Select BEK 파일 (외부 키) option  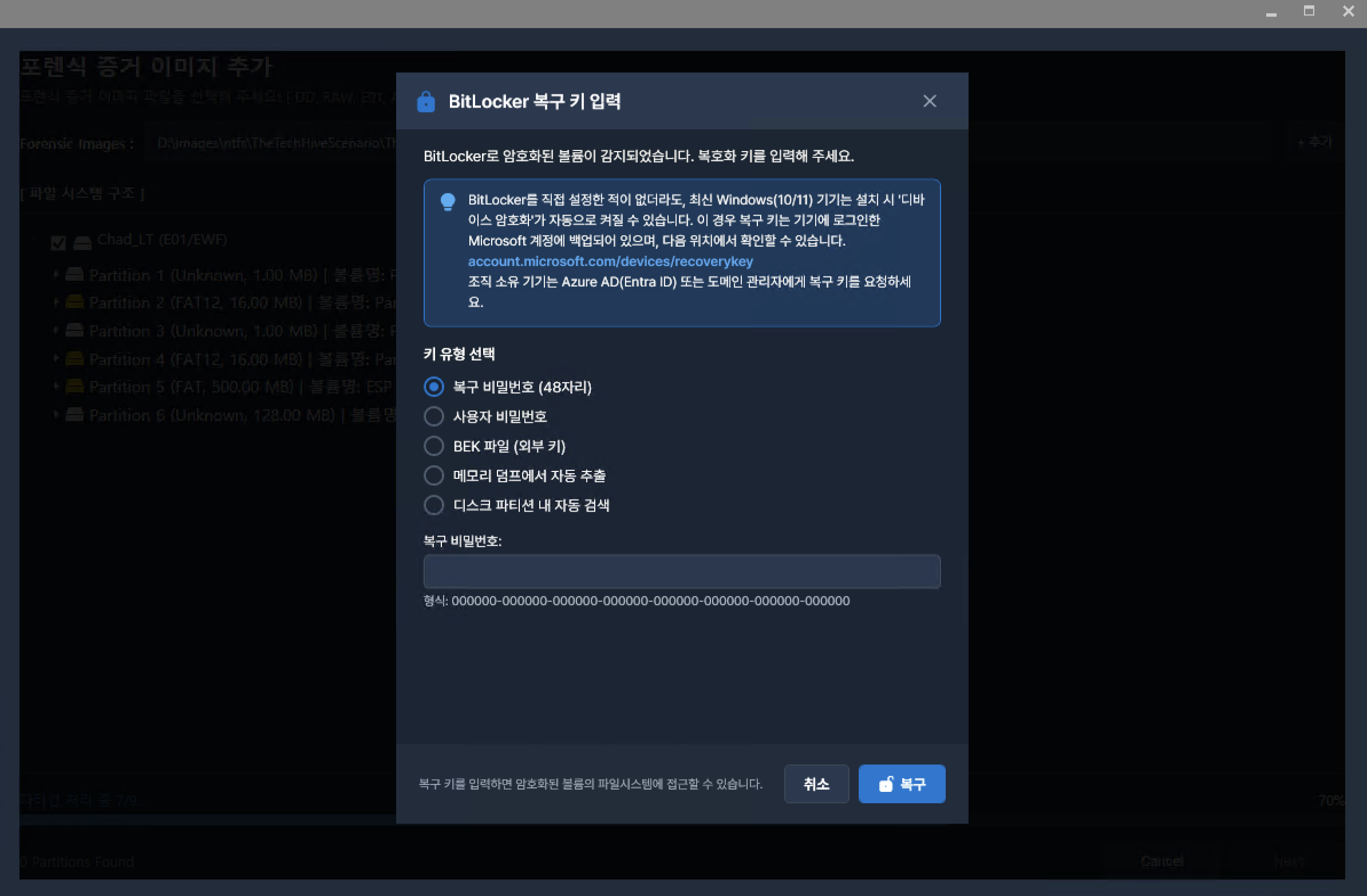point(434,446)
